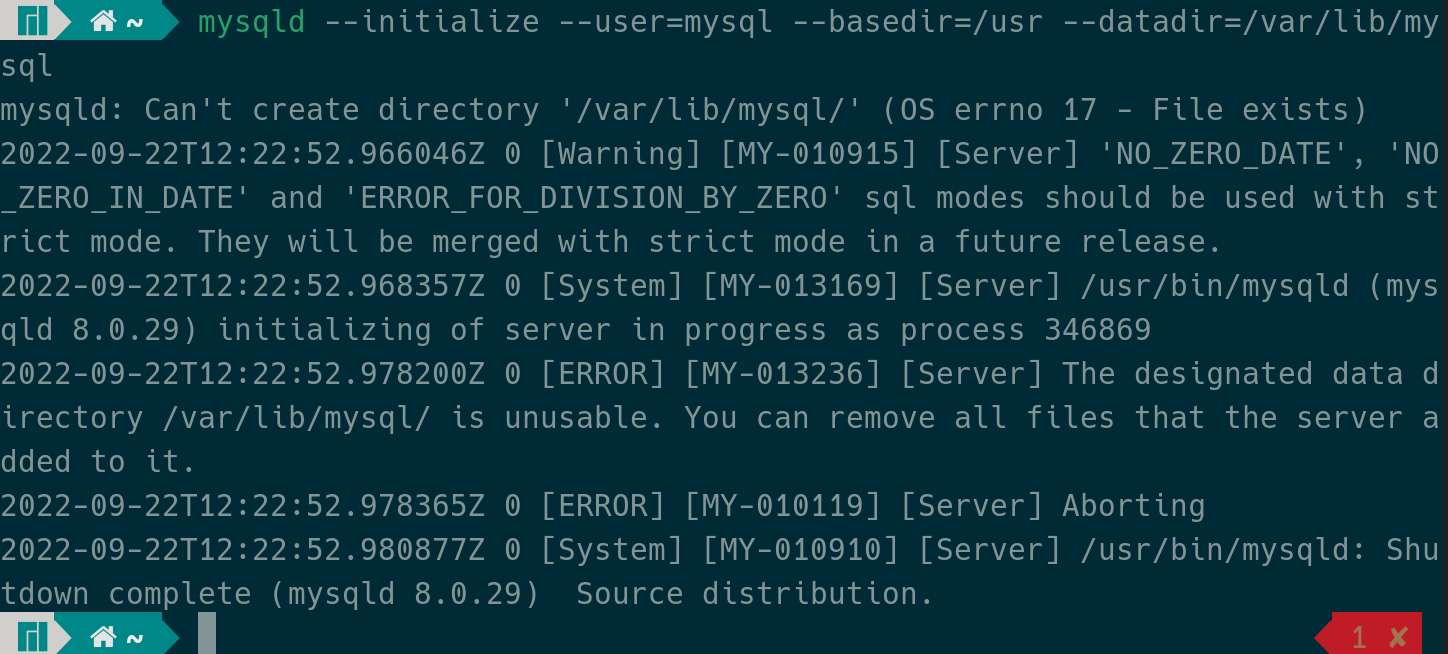Click the process ID 346869
This screenshot has width=1448, height=654.
point(1097,329)
